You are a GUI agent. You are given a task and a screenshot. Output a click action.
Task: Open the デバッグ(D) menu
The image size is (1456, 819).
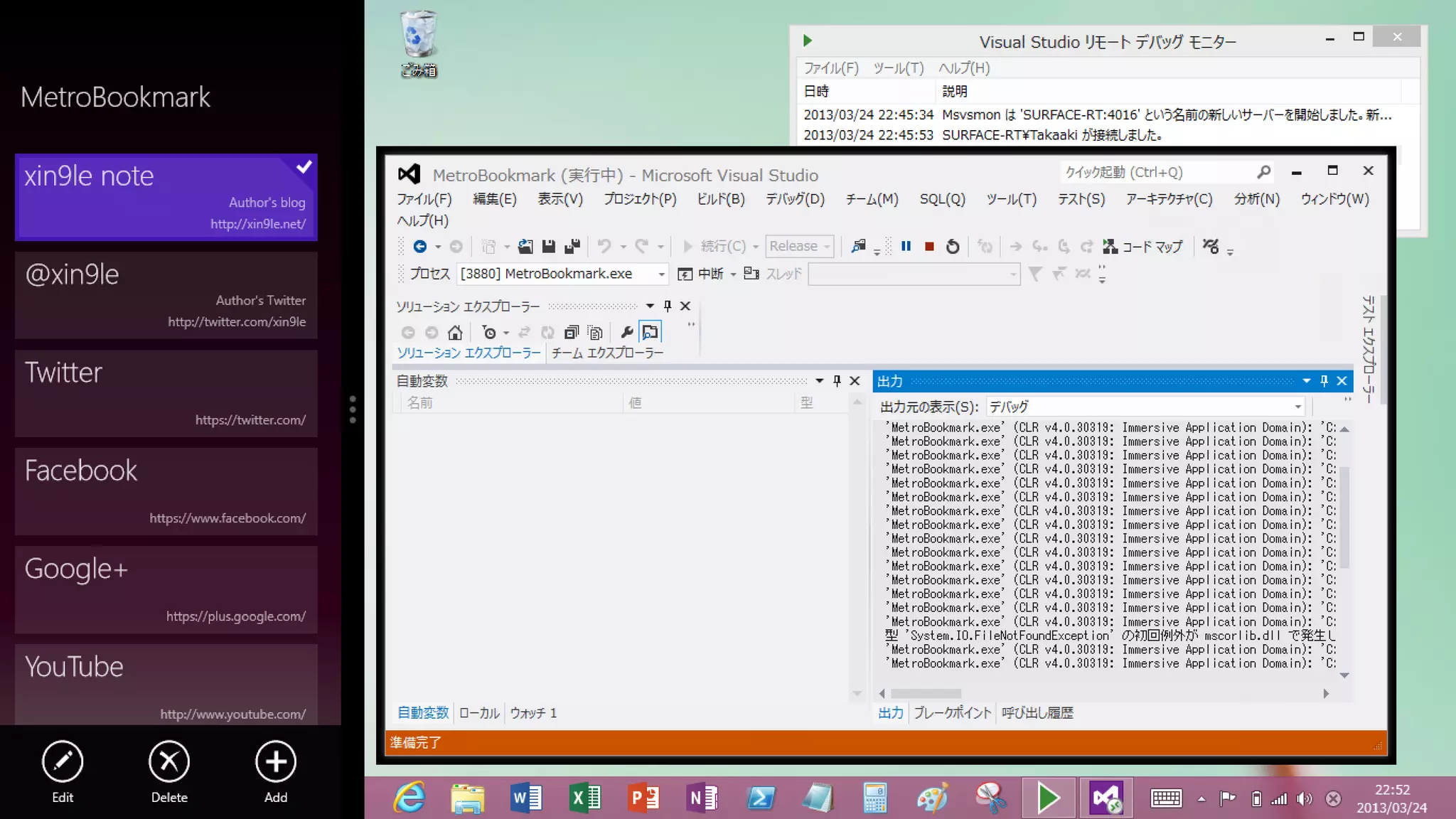795,199
